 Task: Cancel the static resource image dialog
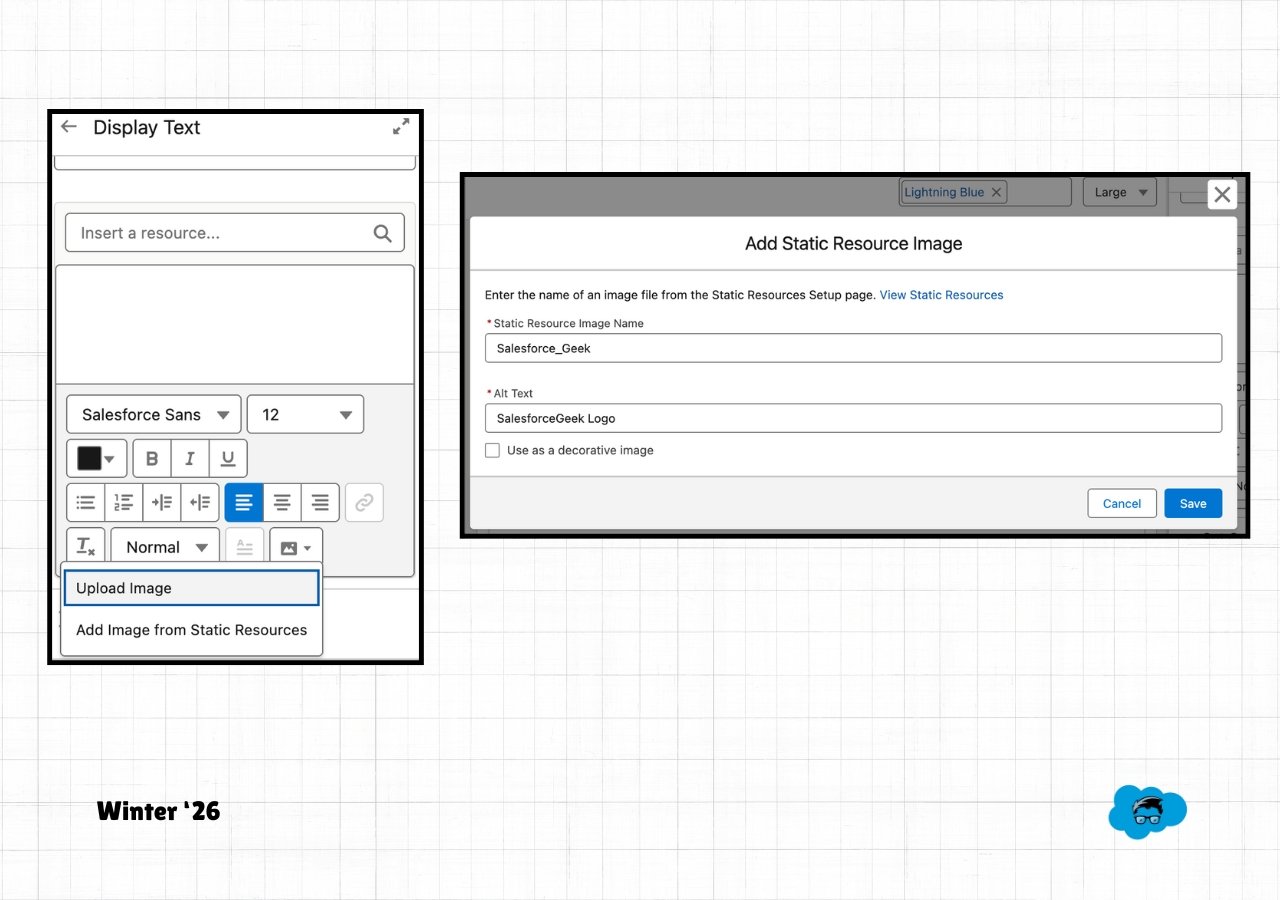click(1122, 503)
